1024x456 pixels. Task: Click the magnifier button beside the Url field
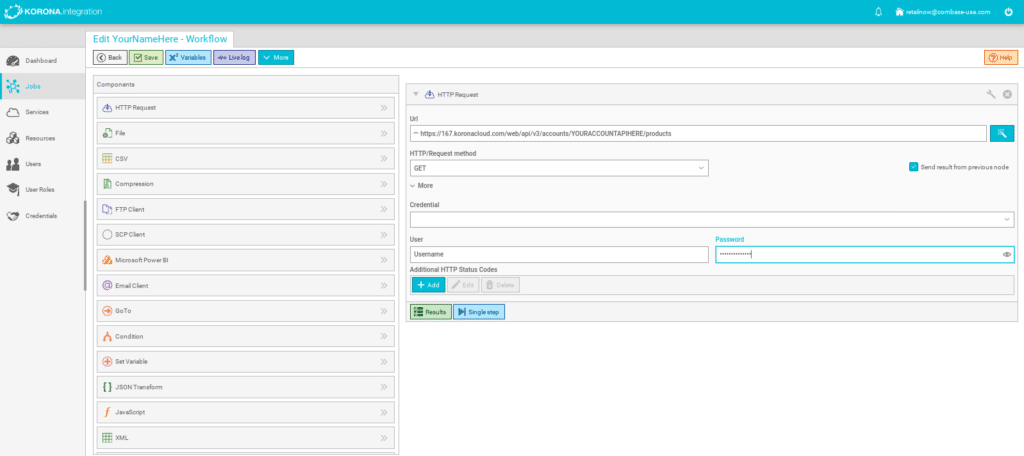pyautogui.click(x=1002, y=132)
